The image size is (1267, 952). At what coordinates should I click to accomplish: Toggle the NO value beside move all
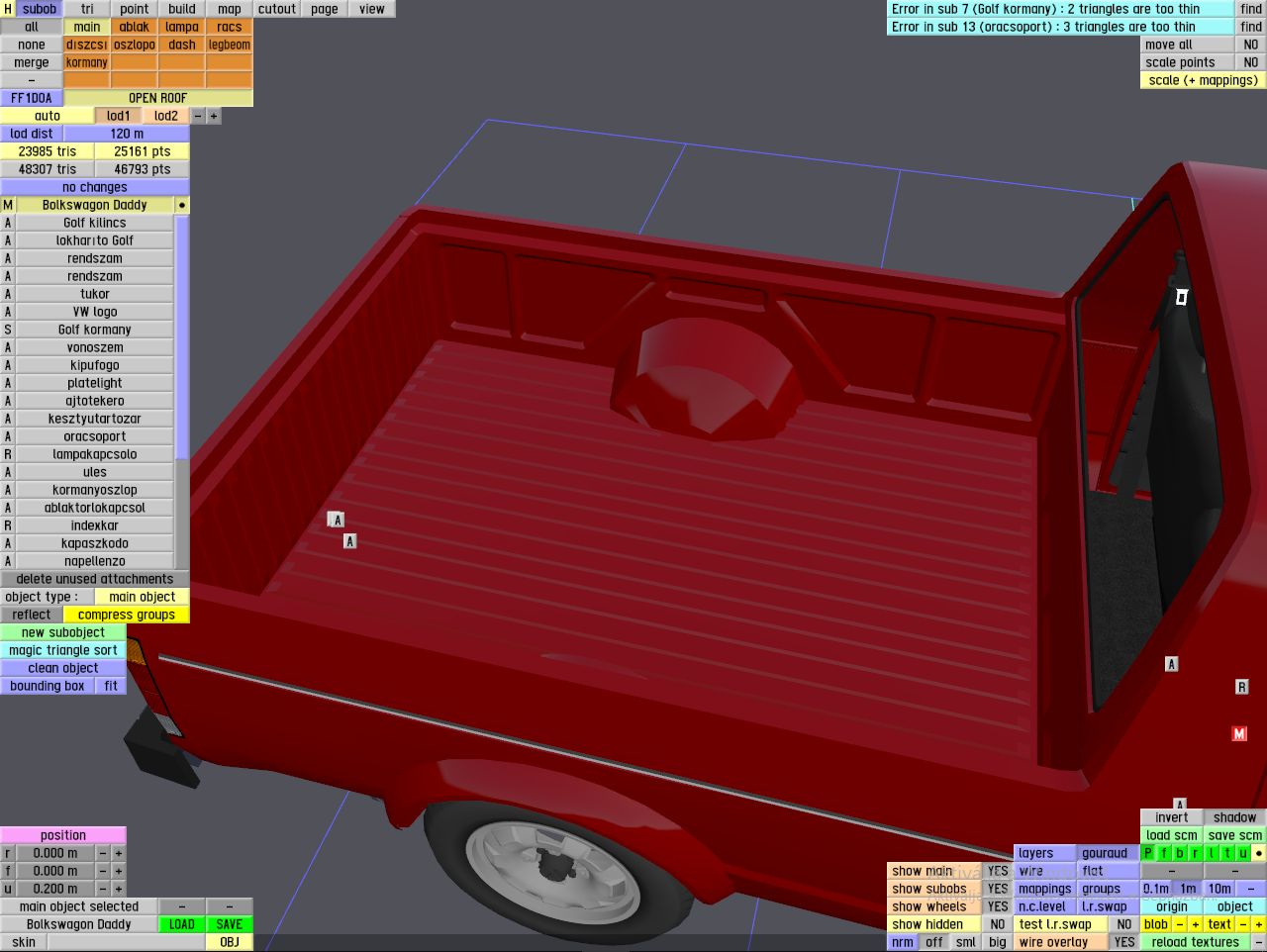(1251, 45)
